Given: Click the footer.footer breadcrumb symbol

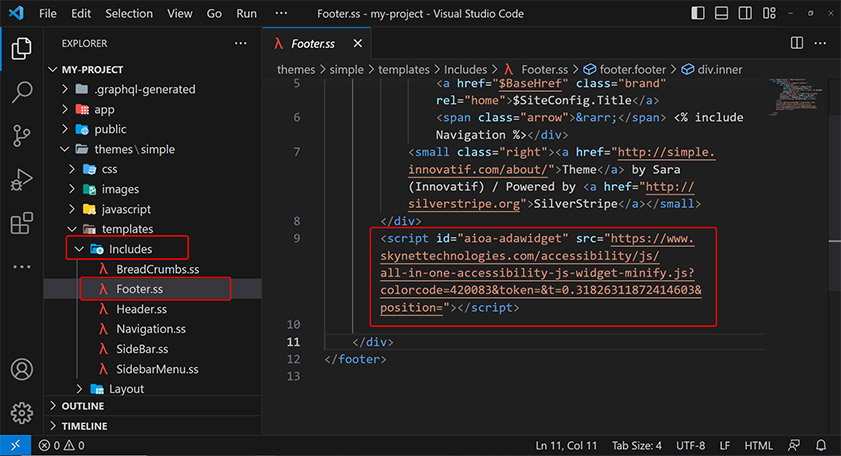Looking at the screenshot, I should click(625, 70).
